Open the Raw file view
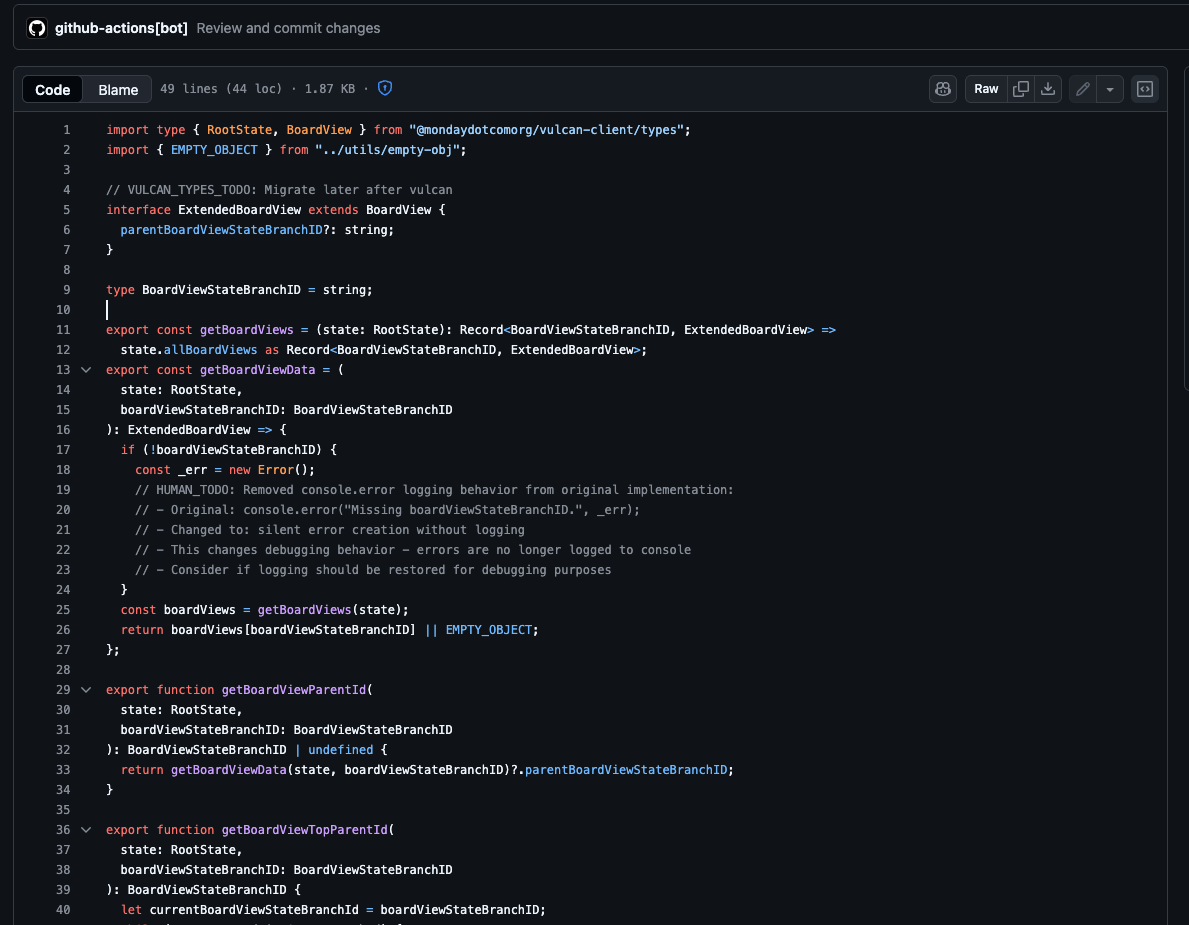This screenshot has height=925, width=1189. coord(986,89)
